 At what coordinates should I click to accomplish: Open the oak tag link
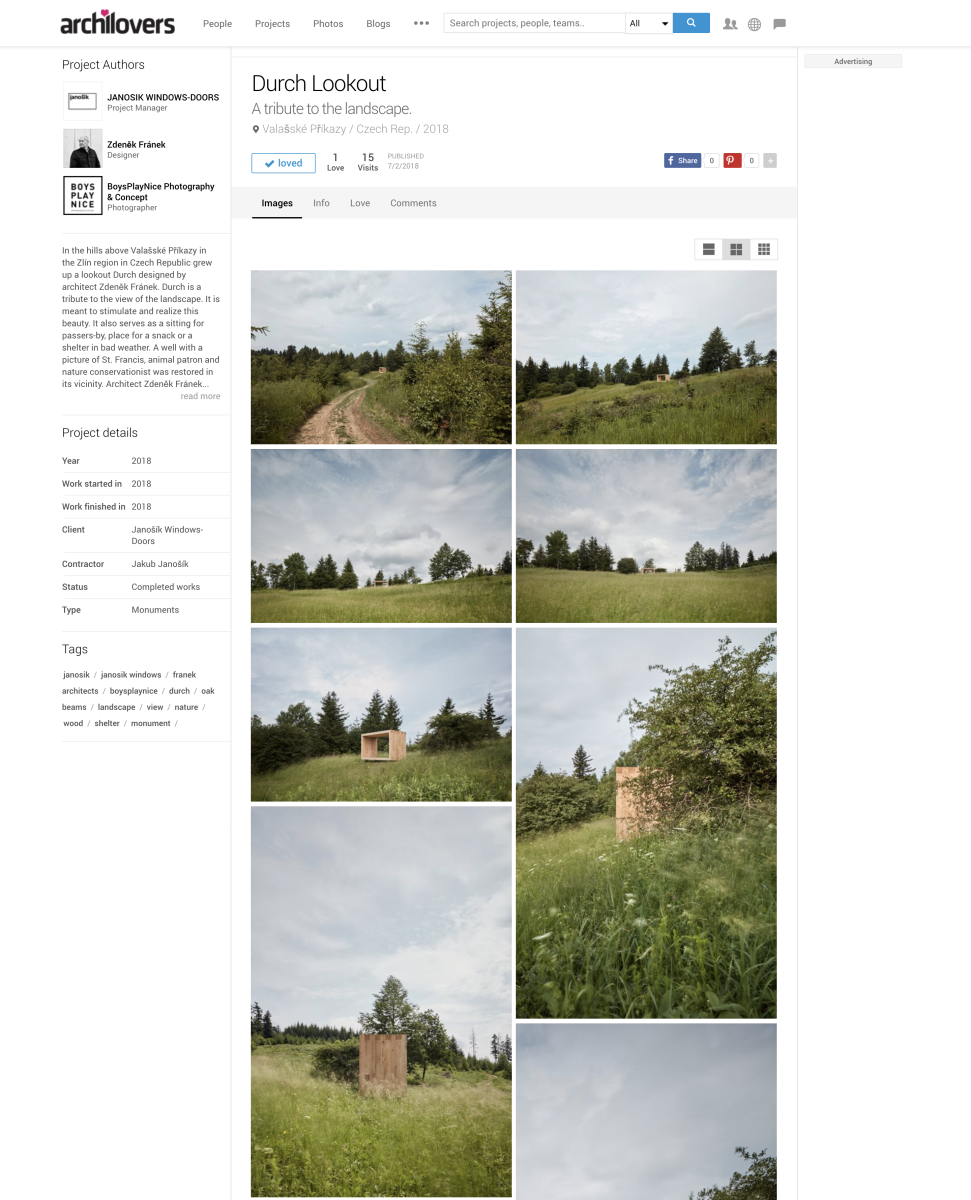coord(208,691)
